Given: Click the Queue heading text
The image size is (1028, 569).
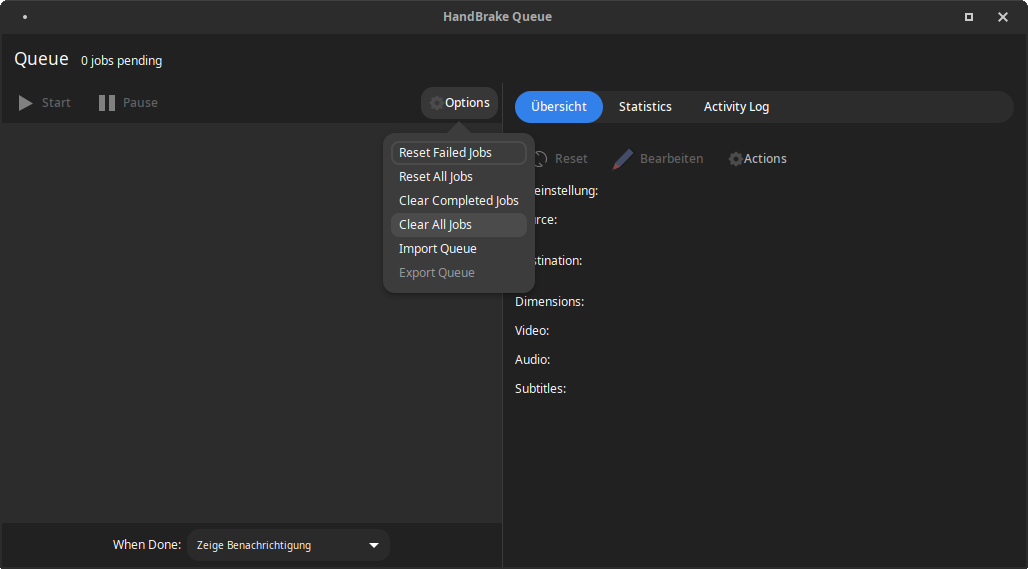Looking at the screenshot, I should (x=41, y=59).
